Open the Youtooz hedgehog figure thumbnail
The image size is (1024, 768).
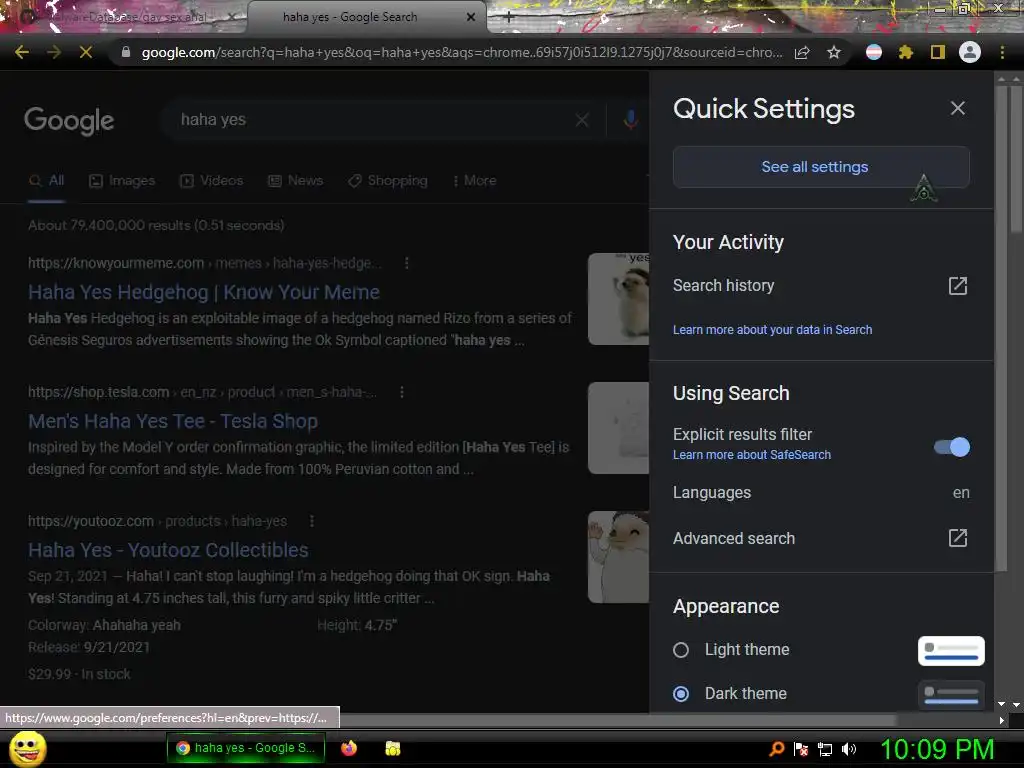pos(618,557)
